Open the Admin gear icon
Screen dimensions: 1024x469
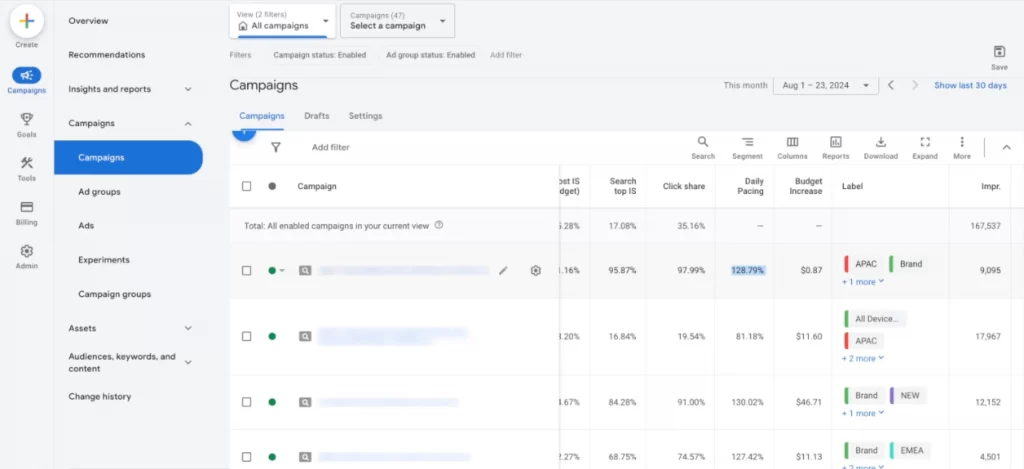pos(27,251)
